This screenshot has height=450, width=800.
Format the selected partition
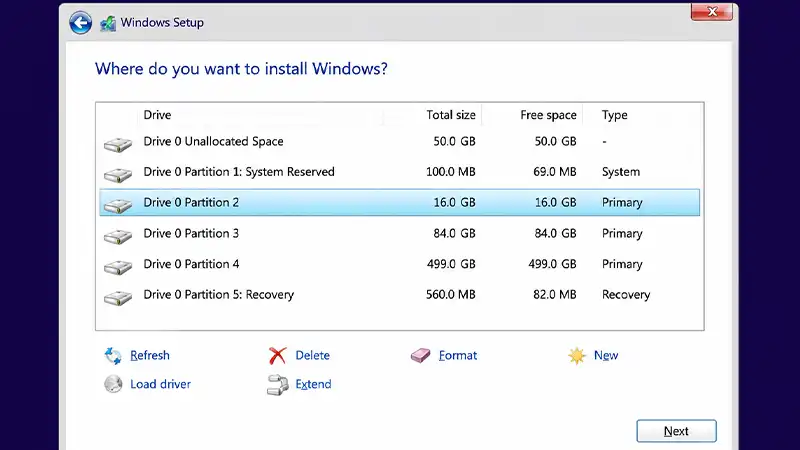(458, 356)
